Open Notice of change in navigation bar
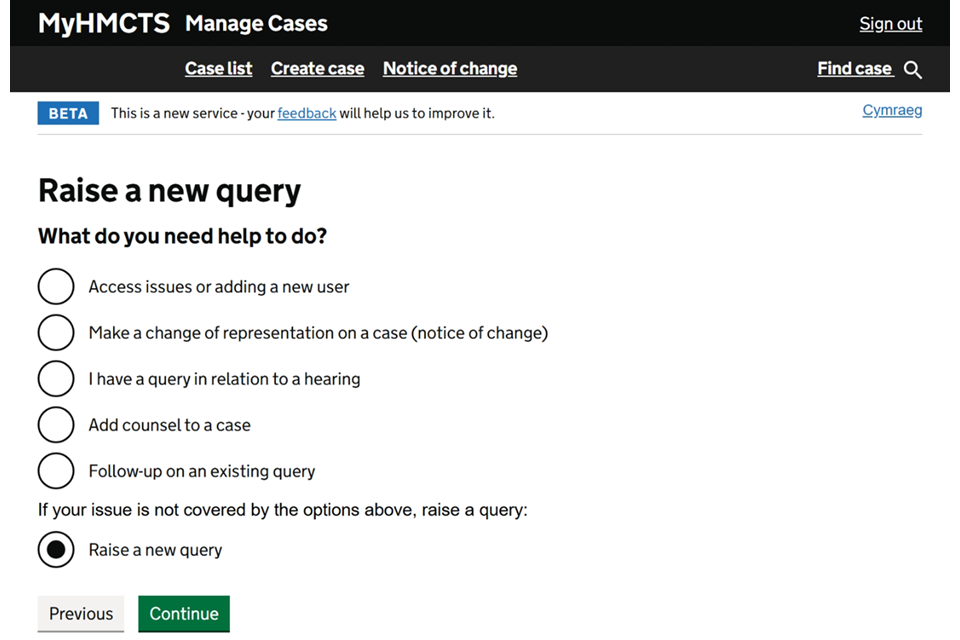960x640 pixels. [450, 69]
